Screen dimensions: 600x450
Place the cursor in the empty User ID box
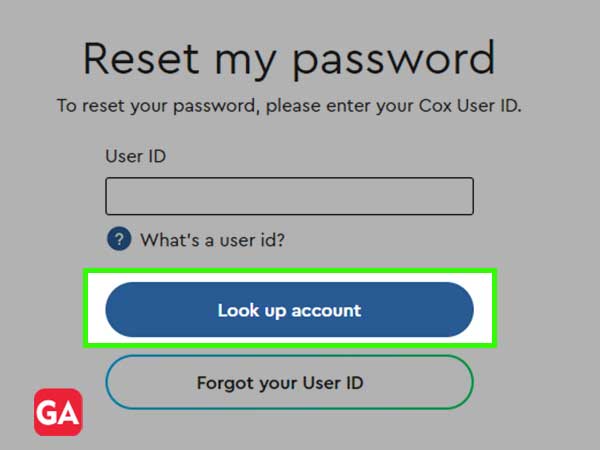(x=290, y=196)
